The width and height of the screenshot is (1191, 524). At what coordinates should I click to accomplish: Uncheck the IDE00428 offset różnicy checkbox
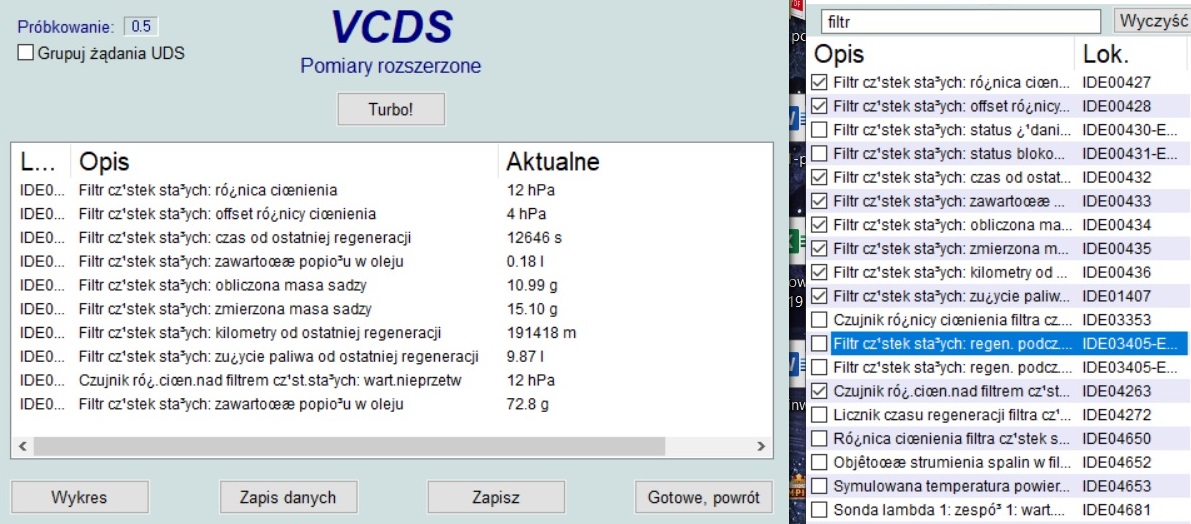click(x=819, y=106)
